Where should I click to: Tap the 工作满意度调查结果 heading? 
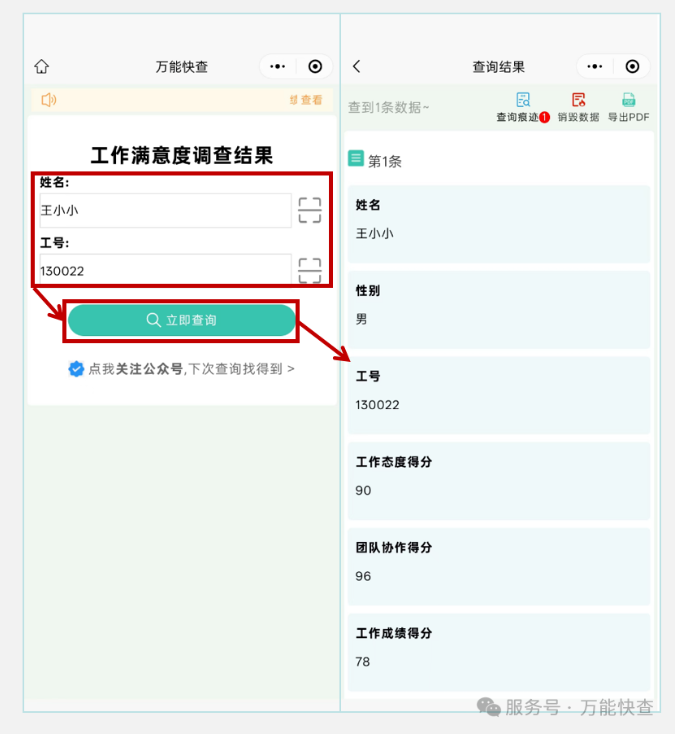(x=182, y=156)
